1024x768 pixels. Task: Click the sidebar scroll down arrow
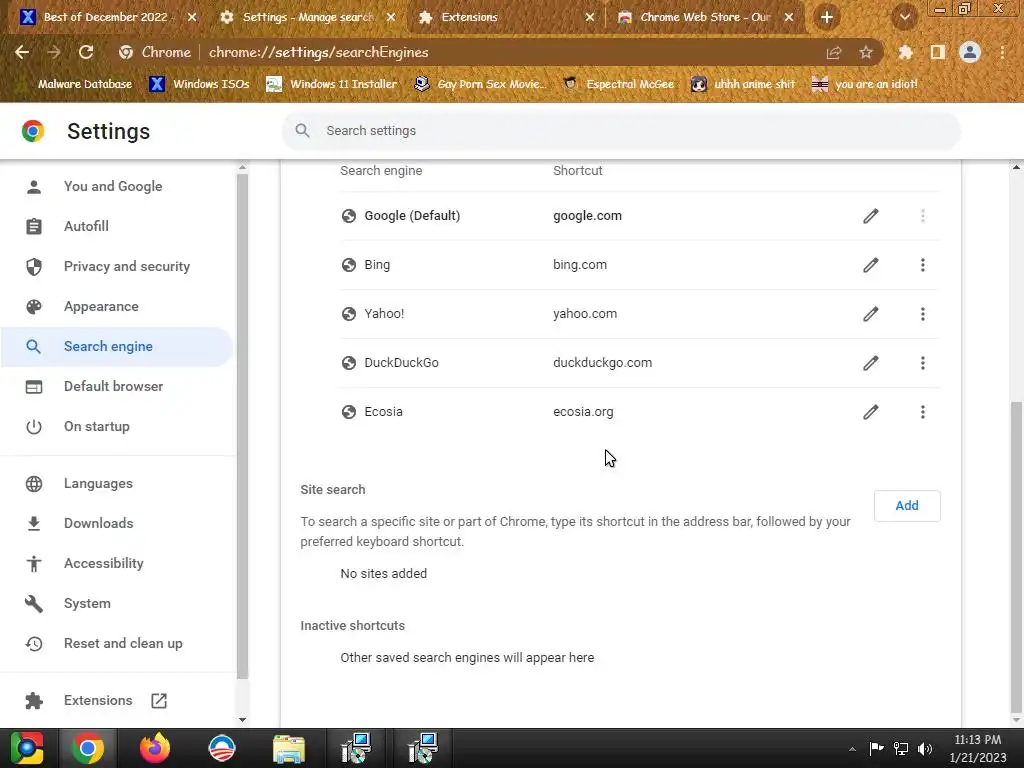tap(242, 720)
